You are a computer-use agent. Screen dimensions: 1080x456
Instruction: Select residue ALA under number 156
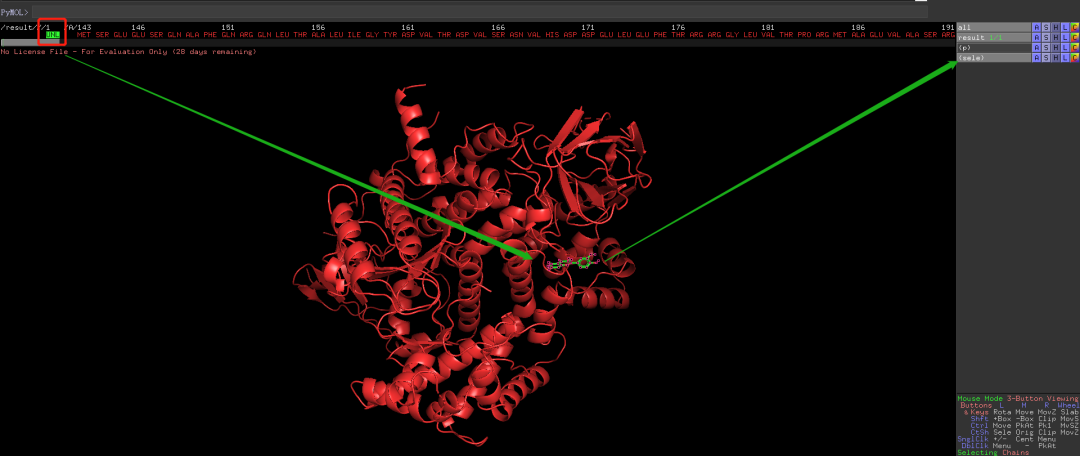(318, 34)
